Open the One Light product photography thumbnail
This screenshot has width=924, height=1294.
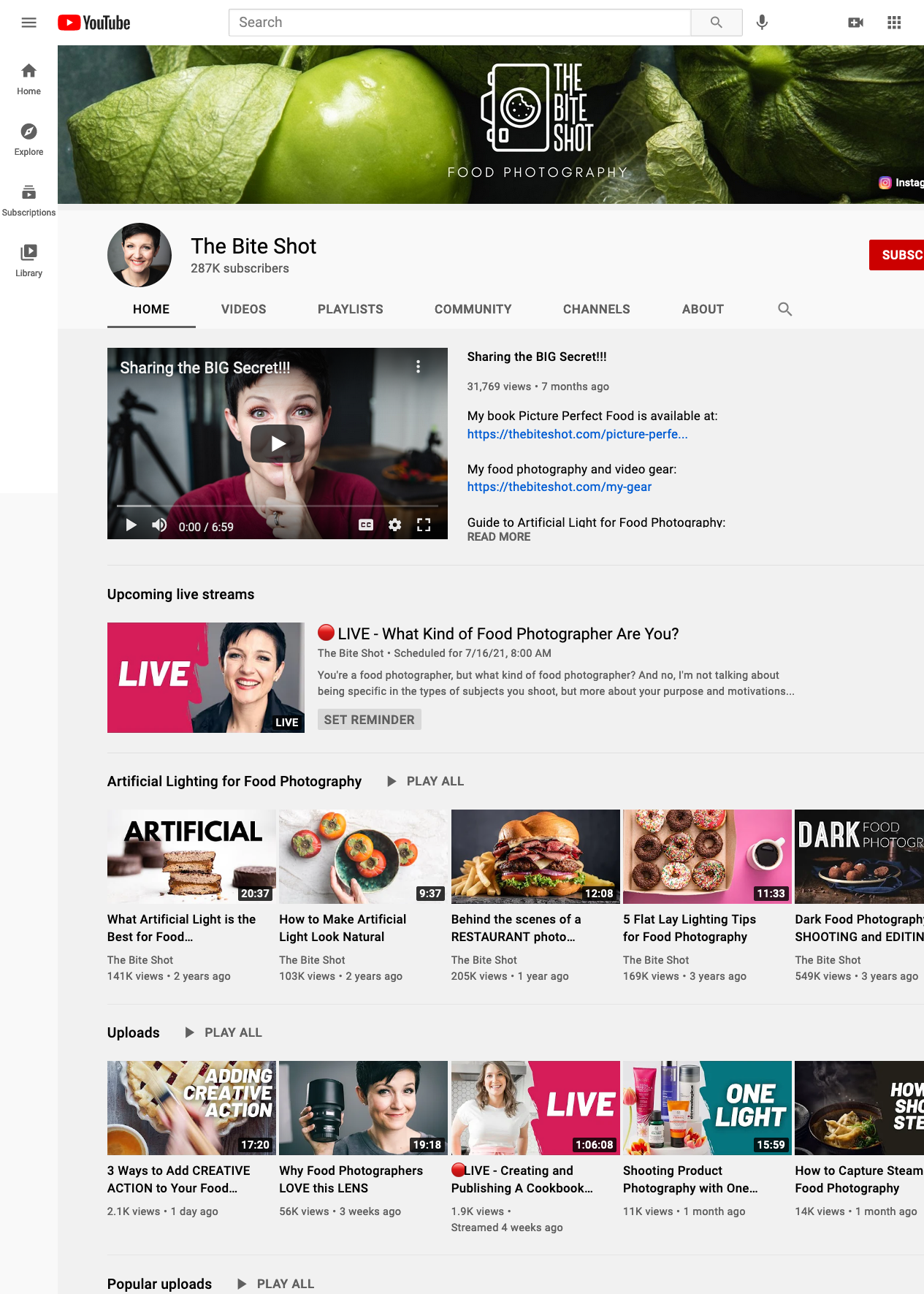tap(707, 1108)
